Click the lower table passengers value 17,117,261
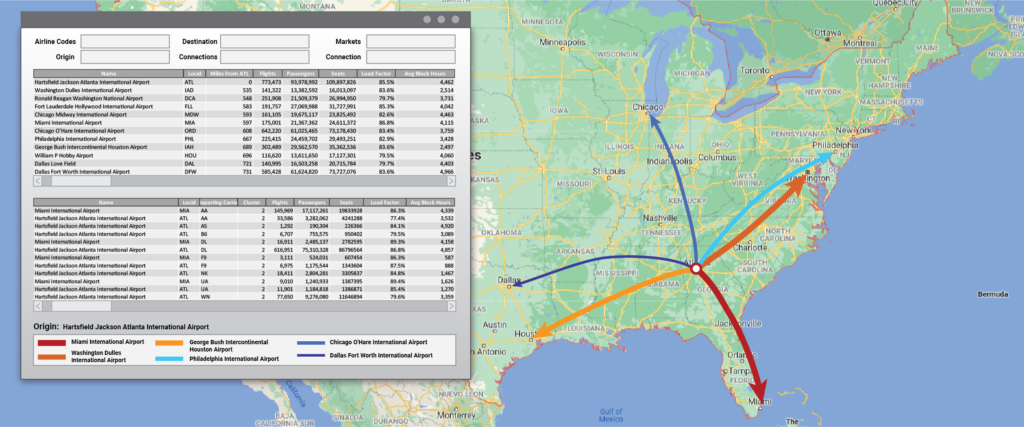Image resolution: width=1024 pixels, height=427 pixels. point(315,211)
